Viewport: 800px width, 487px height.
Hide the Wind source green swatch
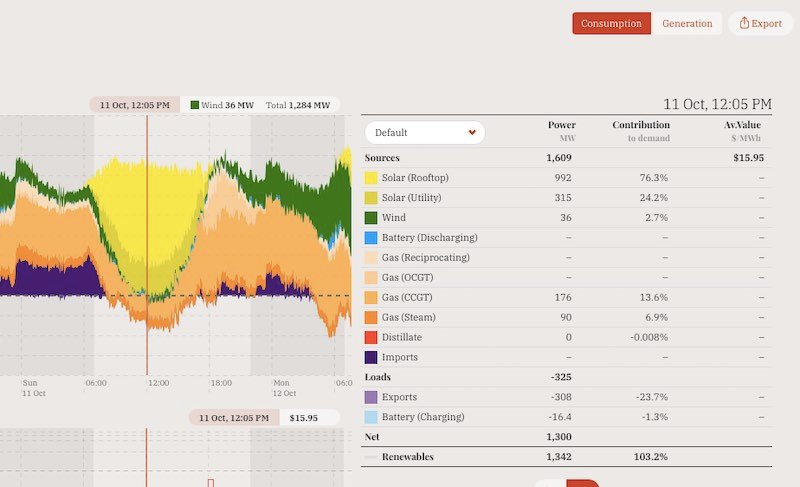371,218
